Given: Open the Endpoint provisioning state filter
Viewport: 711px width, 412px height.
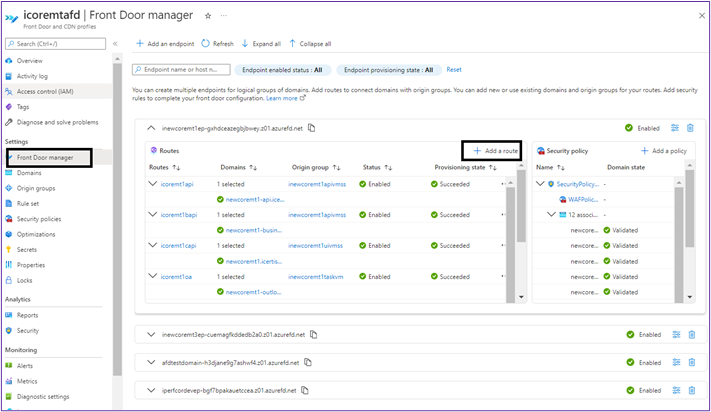Looking at the screenshot, I should click(x=388, y=70).
